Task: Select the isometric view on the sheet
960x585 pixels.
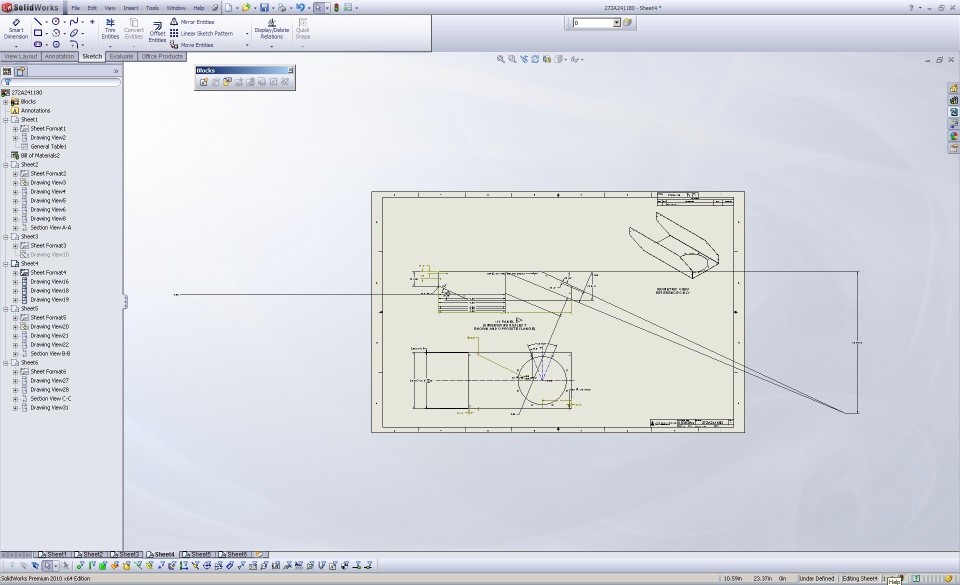Action: (x=673, y=245)
